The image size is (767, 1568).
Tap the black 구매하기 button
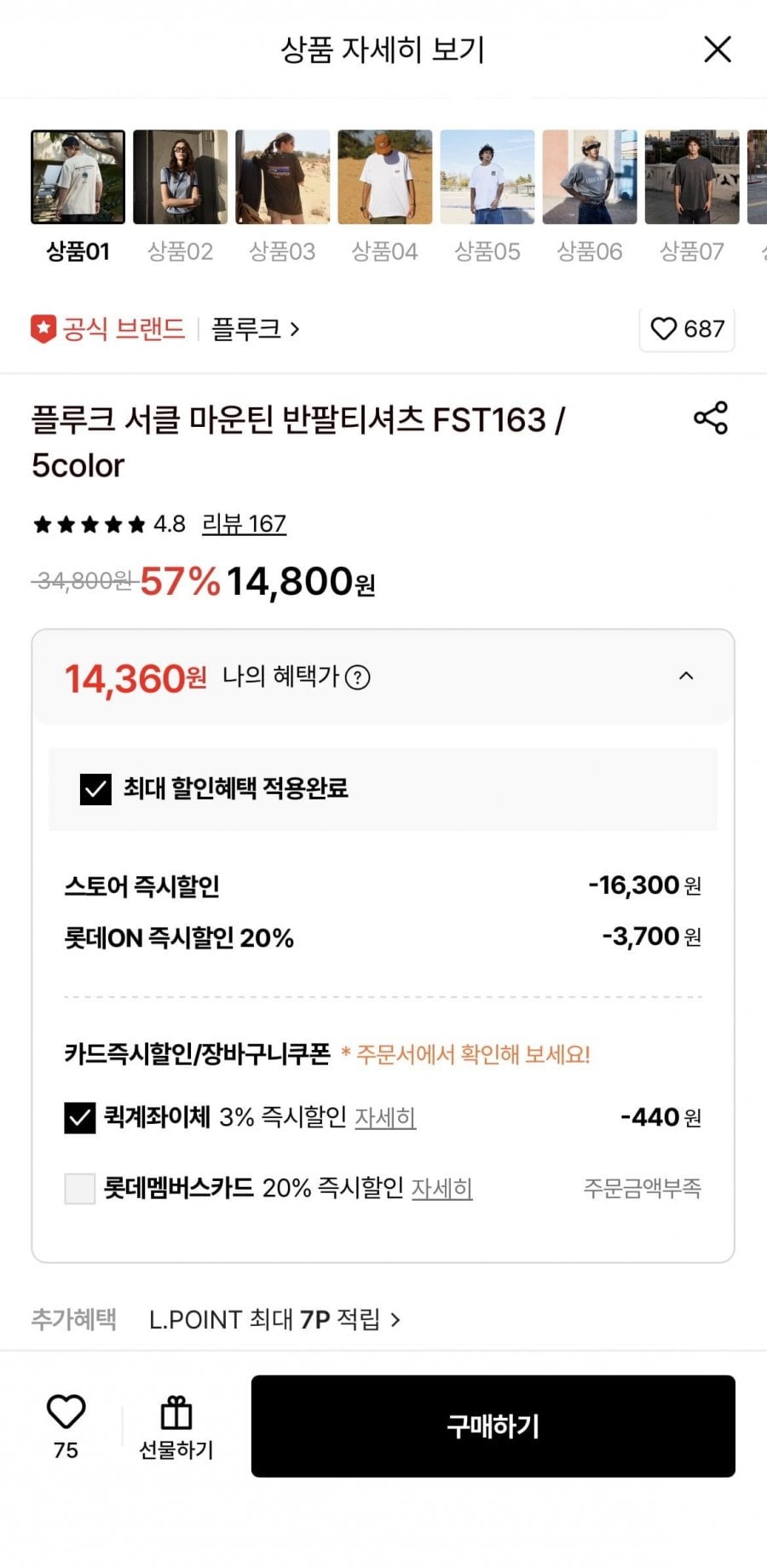[493, 1426]
